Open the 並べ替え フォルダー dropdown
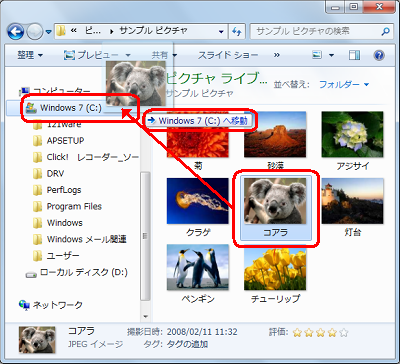 344,85
